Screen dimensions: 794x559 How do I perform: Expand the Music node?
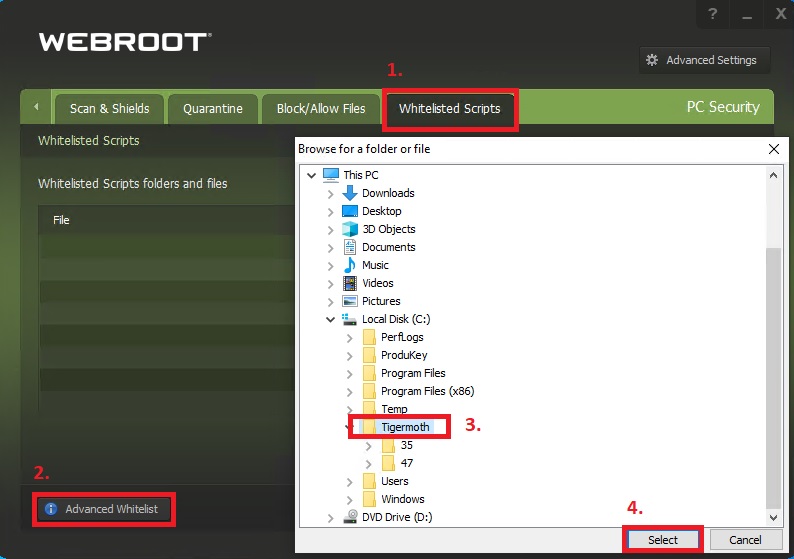[331, 266]
